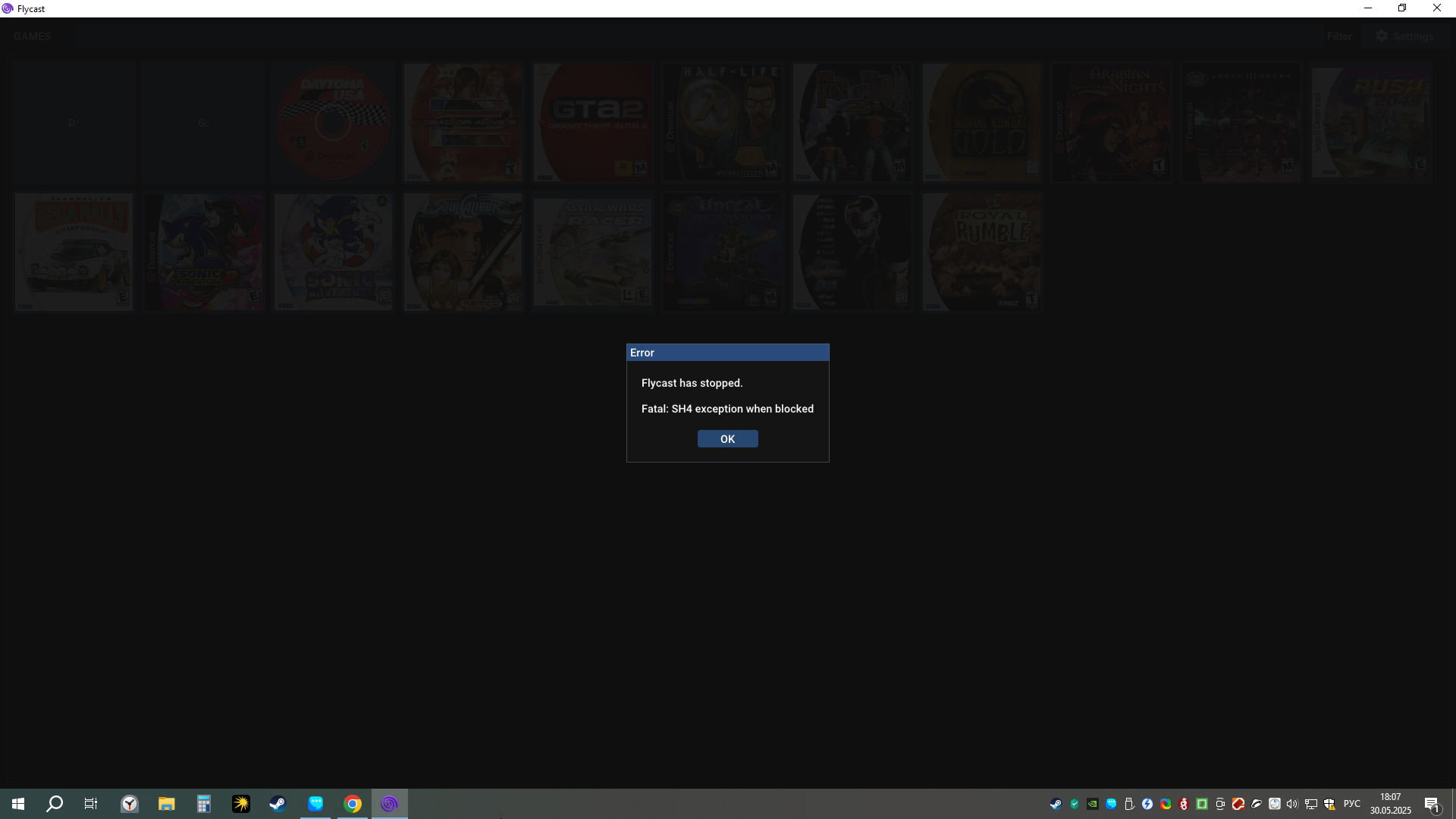Open Steam from the taskbar

coord(278,804)
